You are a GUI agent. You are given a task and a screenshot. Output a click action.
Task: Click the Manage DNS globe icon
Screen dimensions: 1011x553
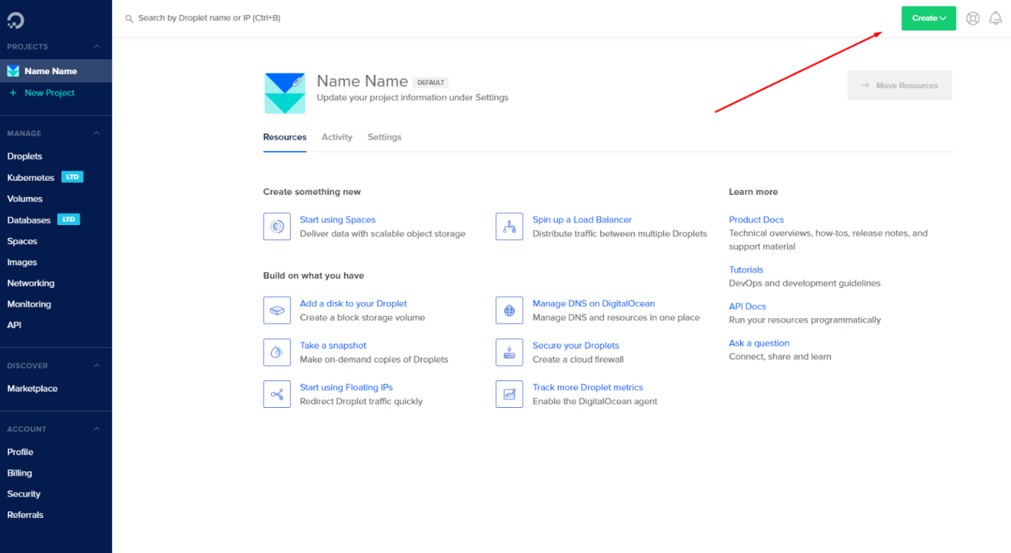[x=509, y=310]
